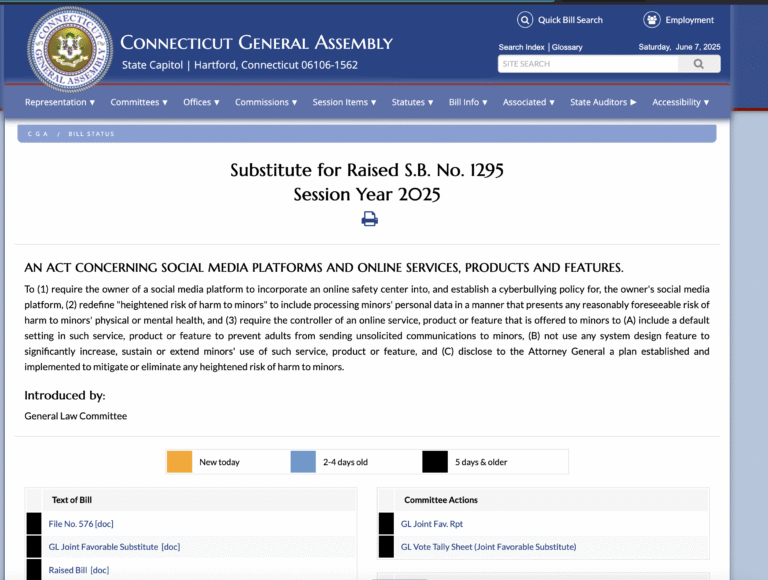768x580 pixels.
Task: Click the black marker beside GL Joint Favorable Substitute
Action: (34, 547)
